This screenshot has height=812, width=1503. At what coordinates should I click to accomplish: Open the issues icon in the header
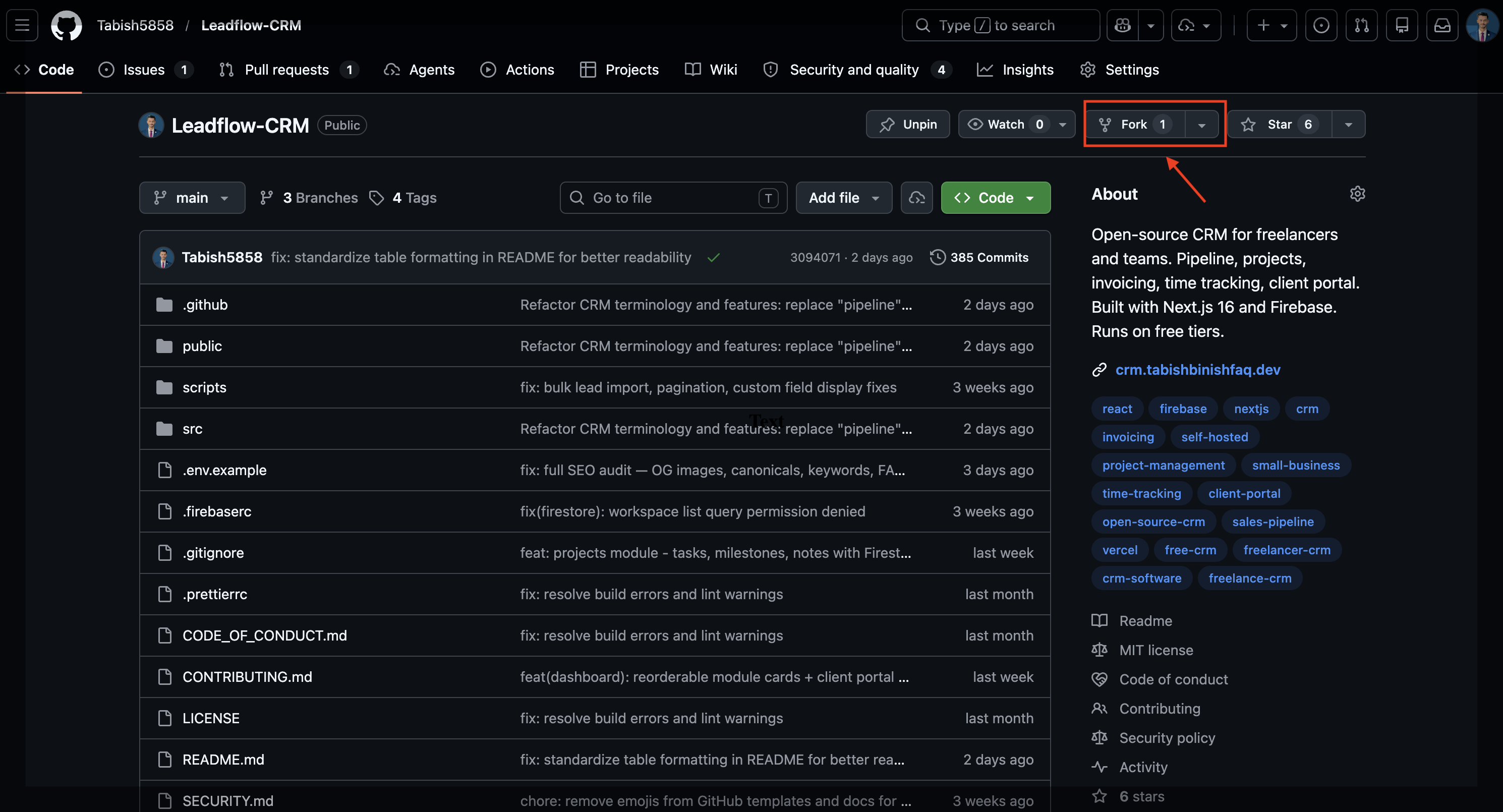(1321, 25)
